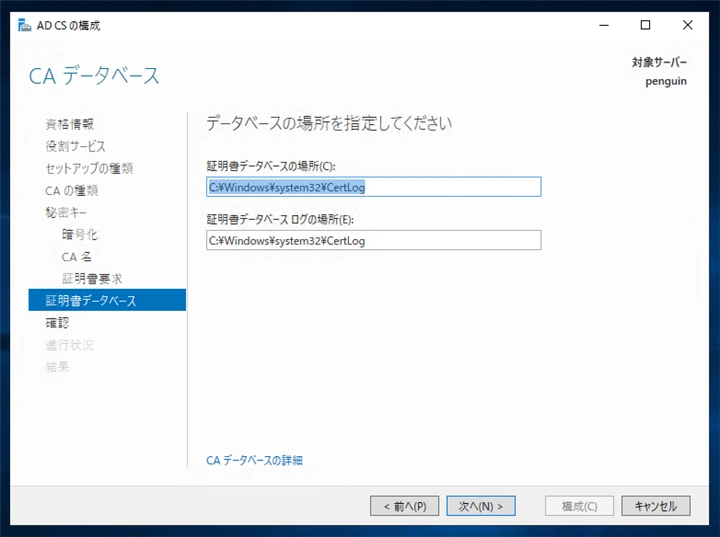Click the AD CS configuration title bar icon

click(x=24, y=25)
